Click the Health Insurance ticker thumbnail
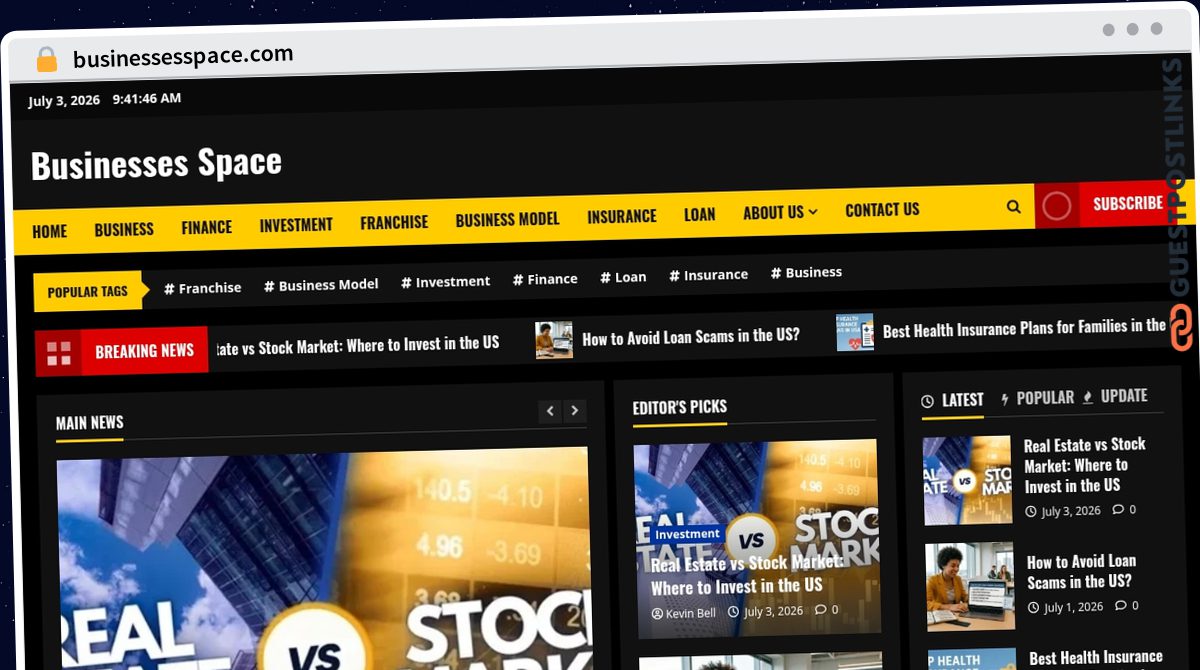This screenshot has width=1200, height=670. coord(855,332)
